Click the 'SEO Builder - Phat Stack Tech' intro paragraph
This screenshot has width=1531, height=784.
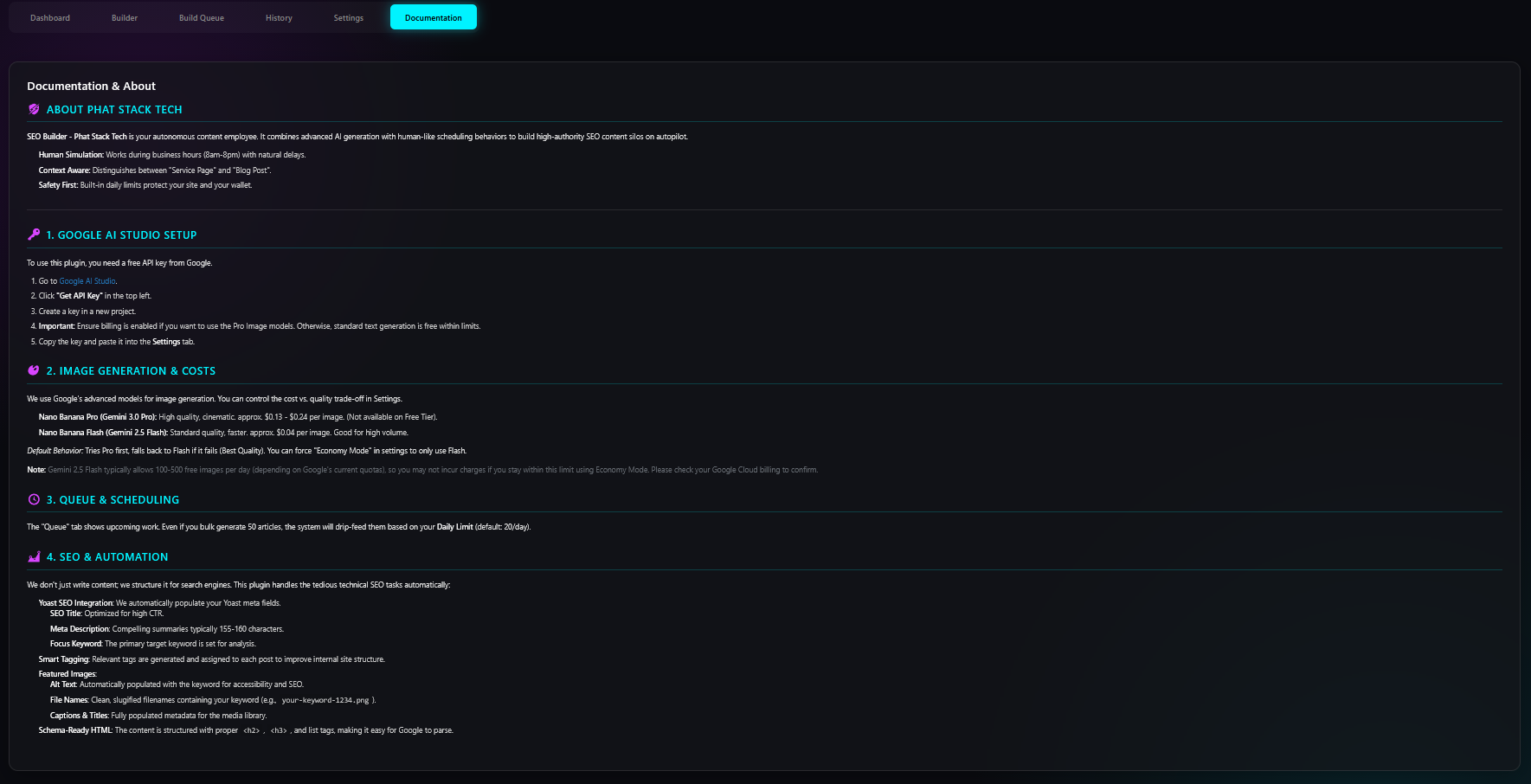(x=357, y=137)
